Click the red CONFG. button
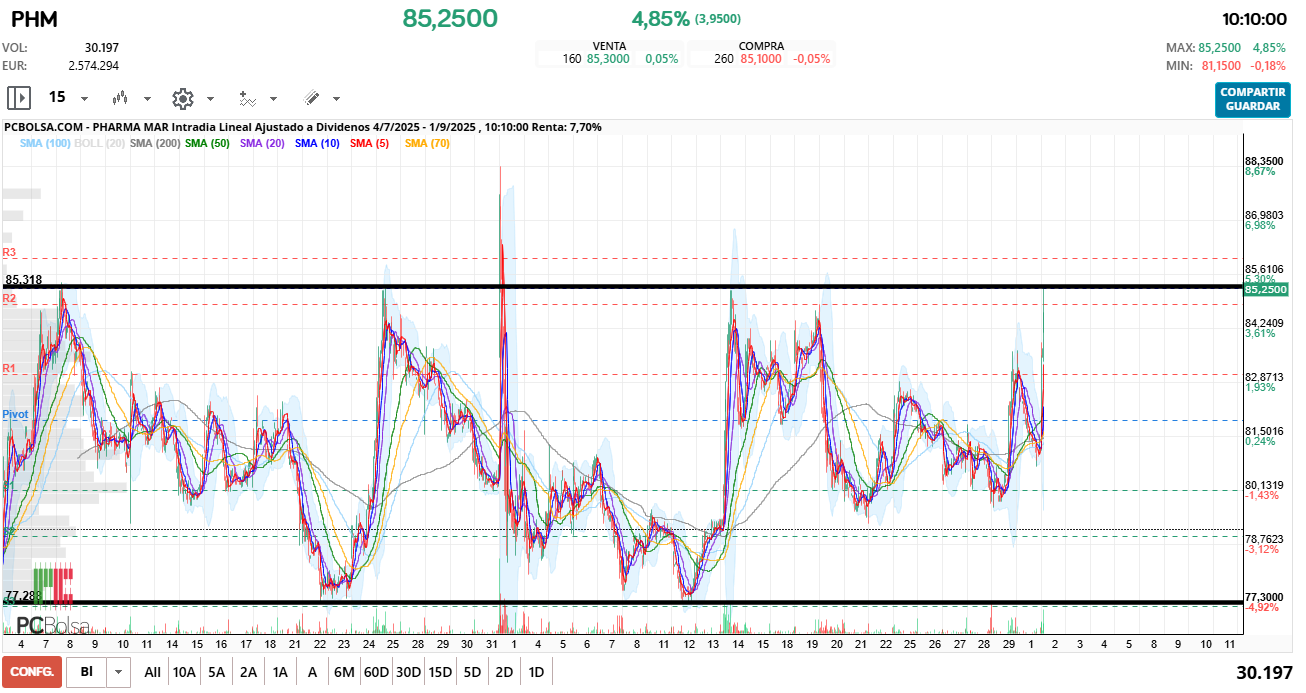Viewport: 1306px width, 693px height. pyautogui.click(x=32, y=672)
